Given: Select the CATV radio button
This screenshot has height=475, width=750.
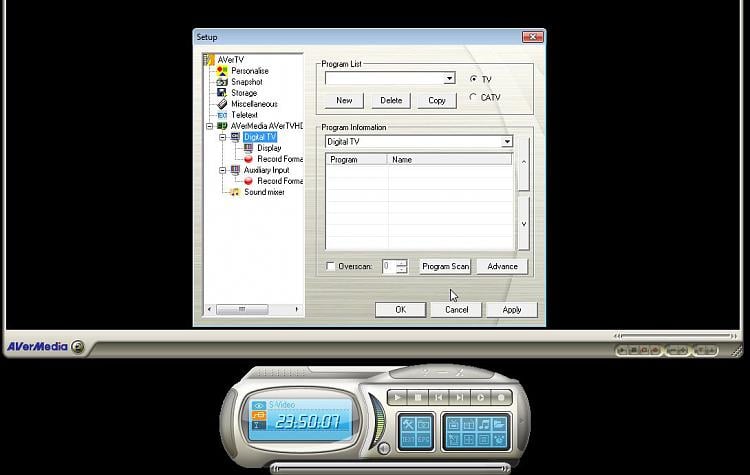Looking at the screenshot, I should pyautogui.click(x=474, y=97).
